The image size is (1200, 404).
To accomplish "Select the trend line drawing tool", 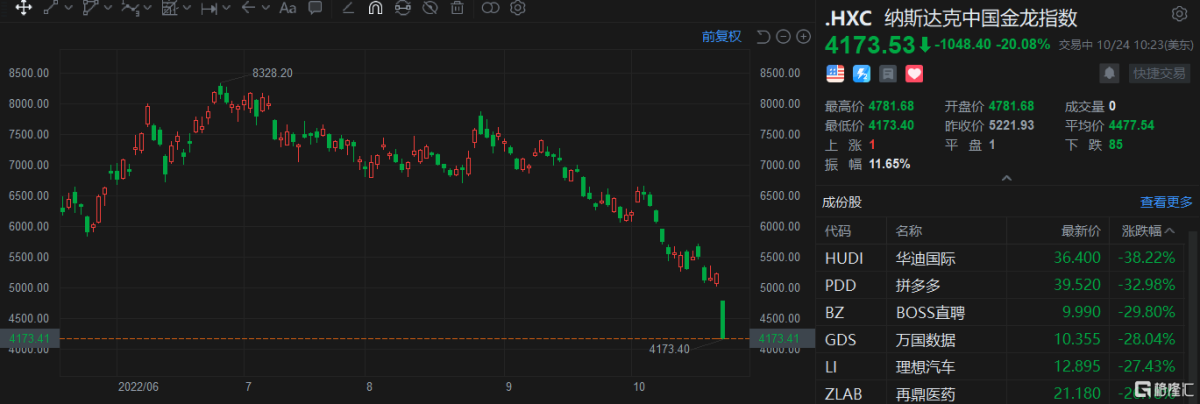I will (51, 8).
